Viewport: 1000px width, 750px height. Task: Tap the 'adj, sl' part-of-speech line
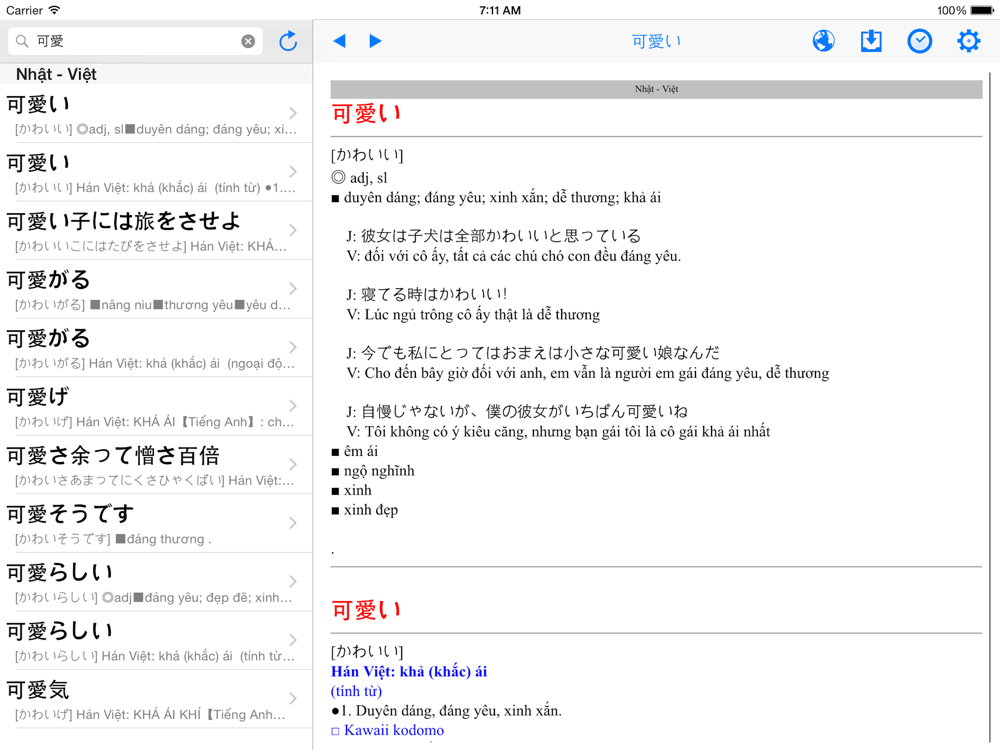360,178
